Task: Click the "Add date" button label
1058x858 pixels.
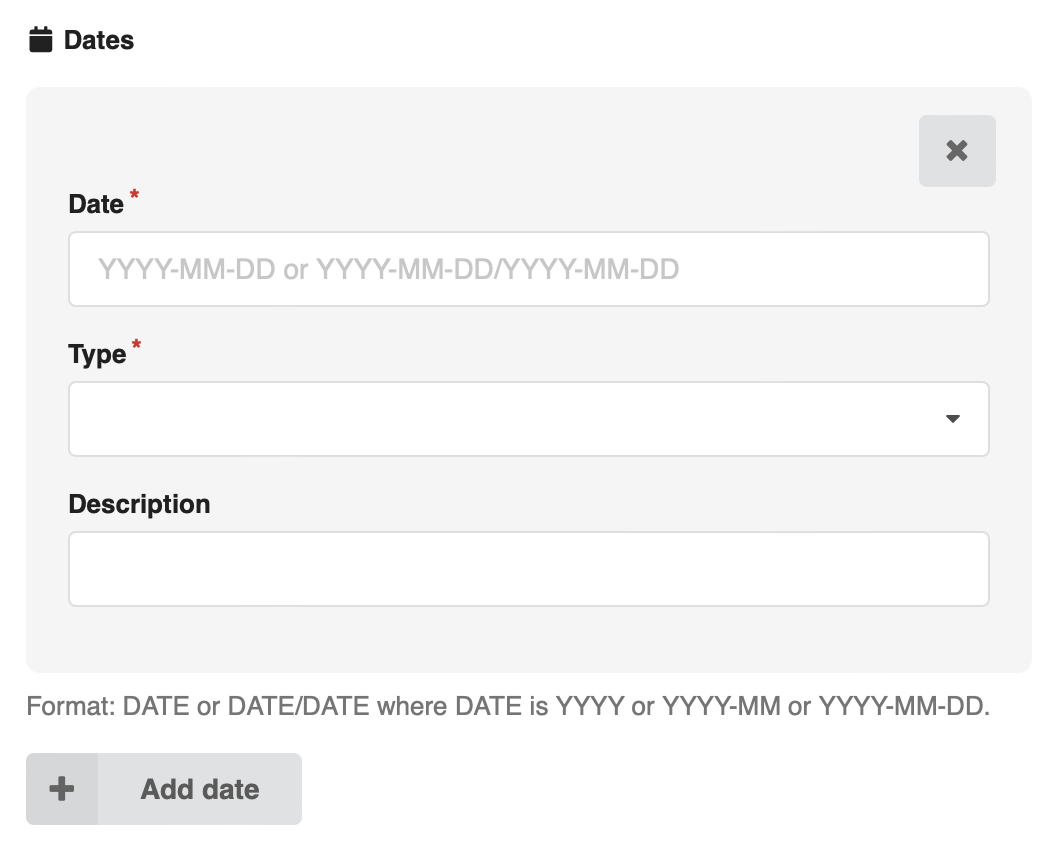Action: pos(200,789)
